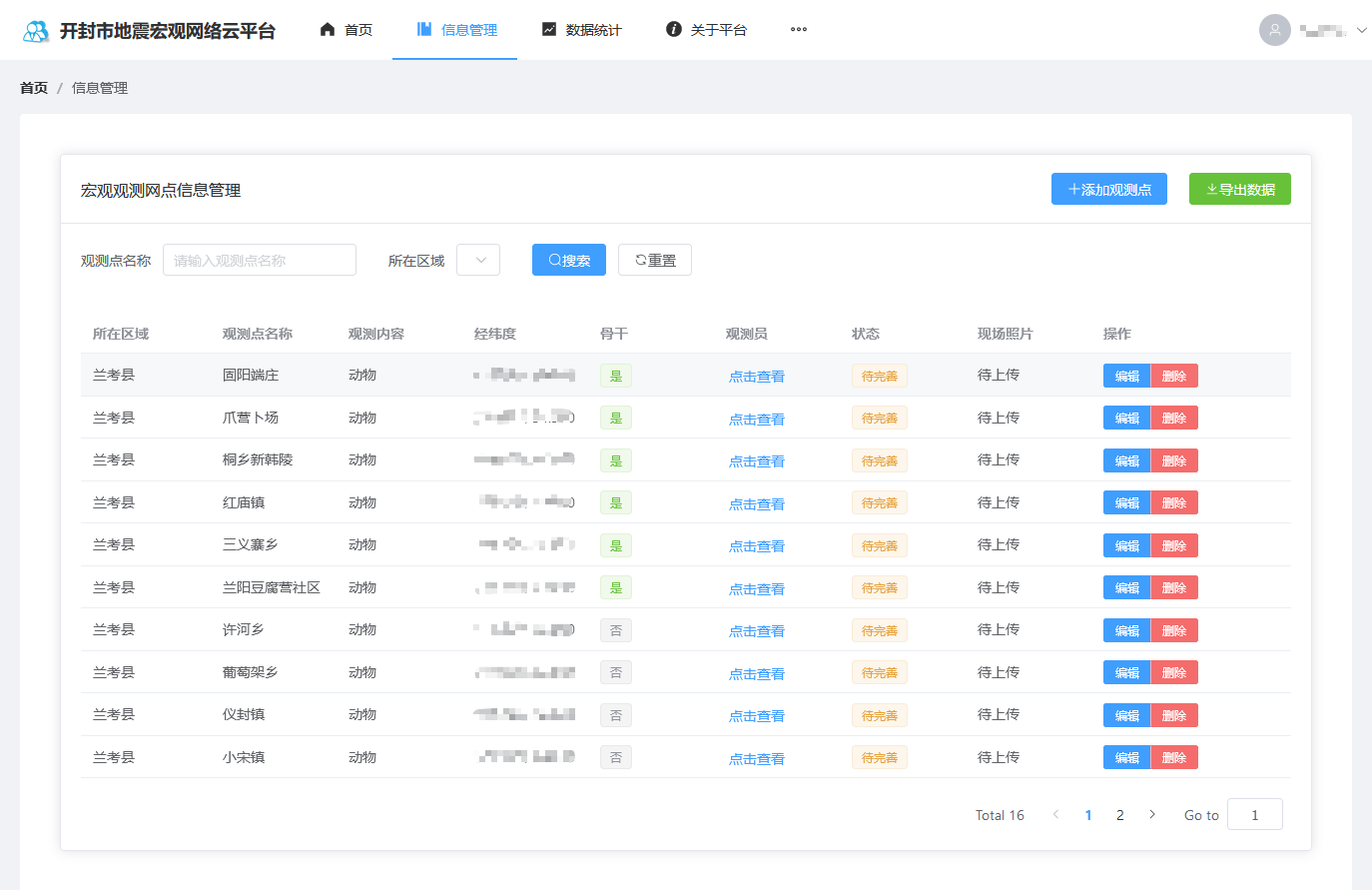View observers for 固阳端庄 row
This screenshot has height=890, width=1372.
tap(756, 377)
